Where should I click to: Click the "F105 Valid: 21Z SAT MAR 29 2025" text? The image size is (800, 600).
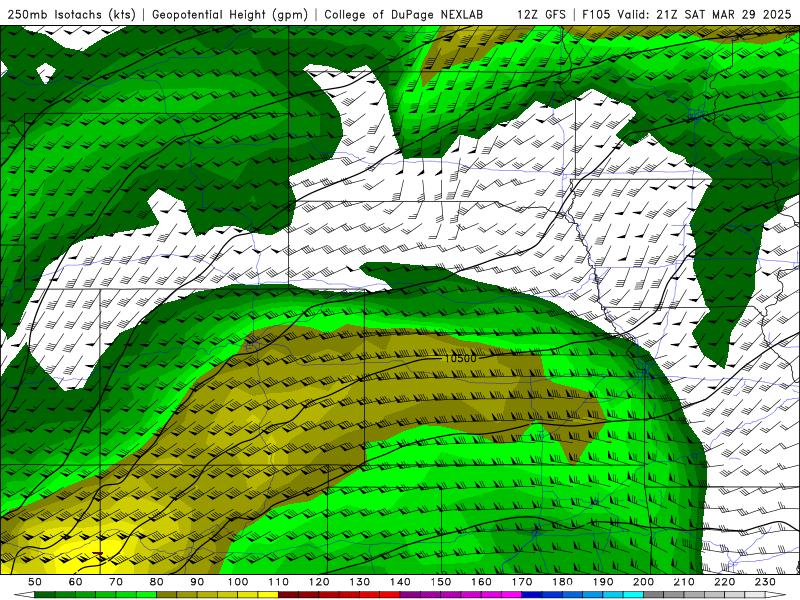(x=687, y=15)
